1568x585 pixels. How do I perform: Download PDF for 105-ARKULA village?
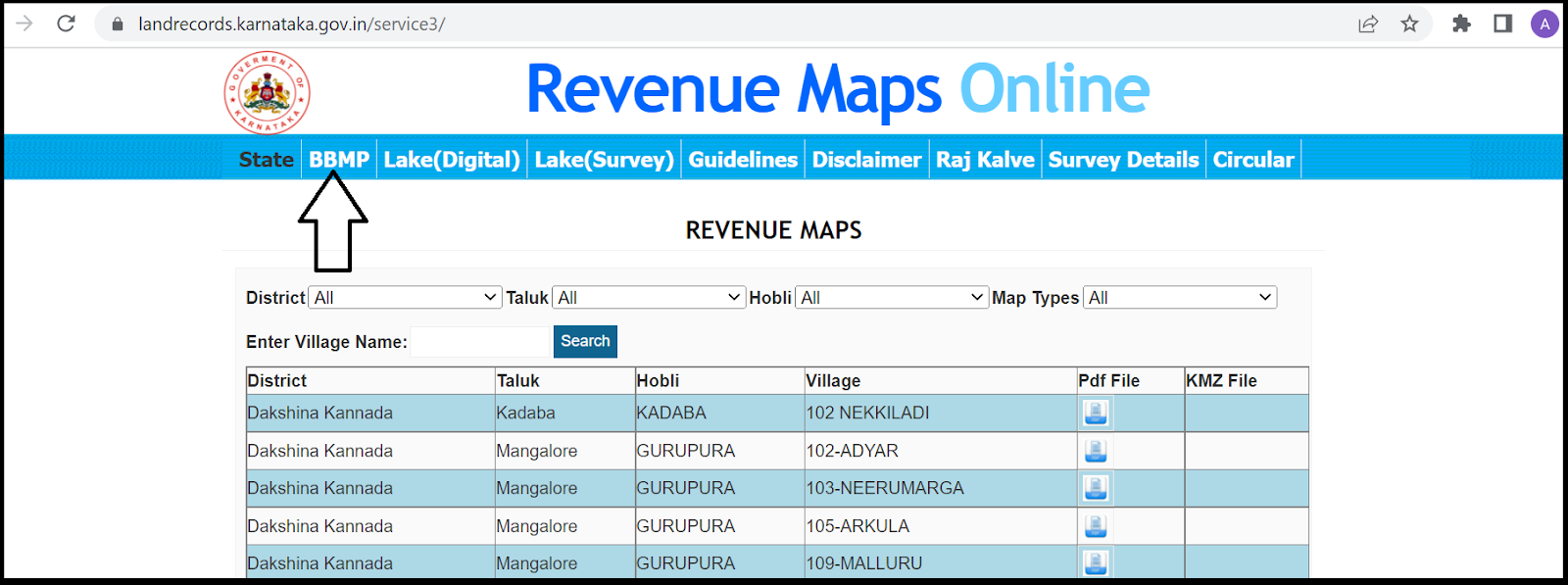tap(1096, 526)
